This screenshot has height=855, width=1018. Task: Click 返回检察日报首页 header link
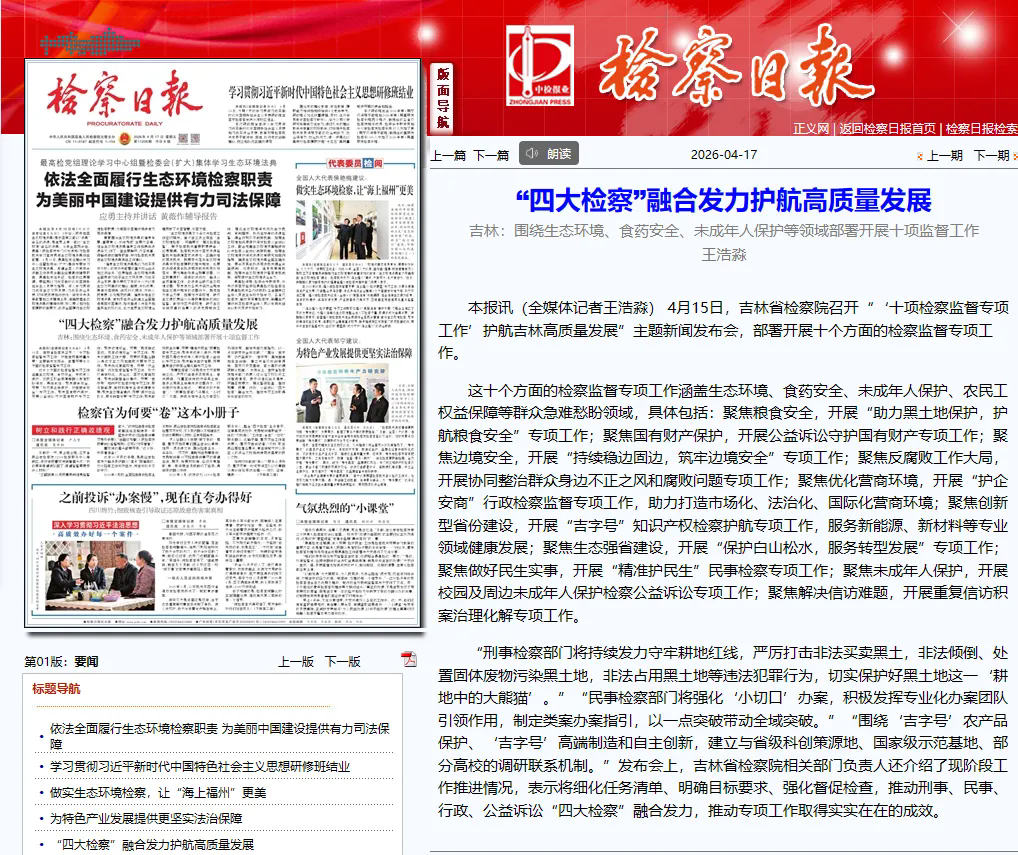[x=887, y=128]
